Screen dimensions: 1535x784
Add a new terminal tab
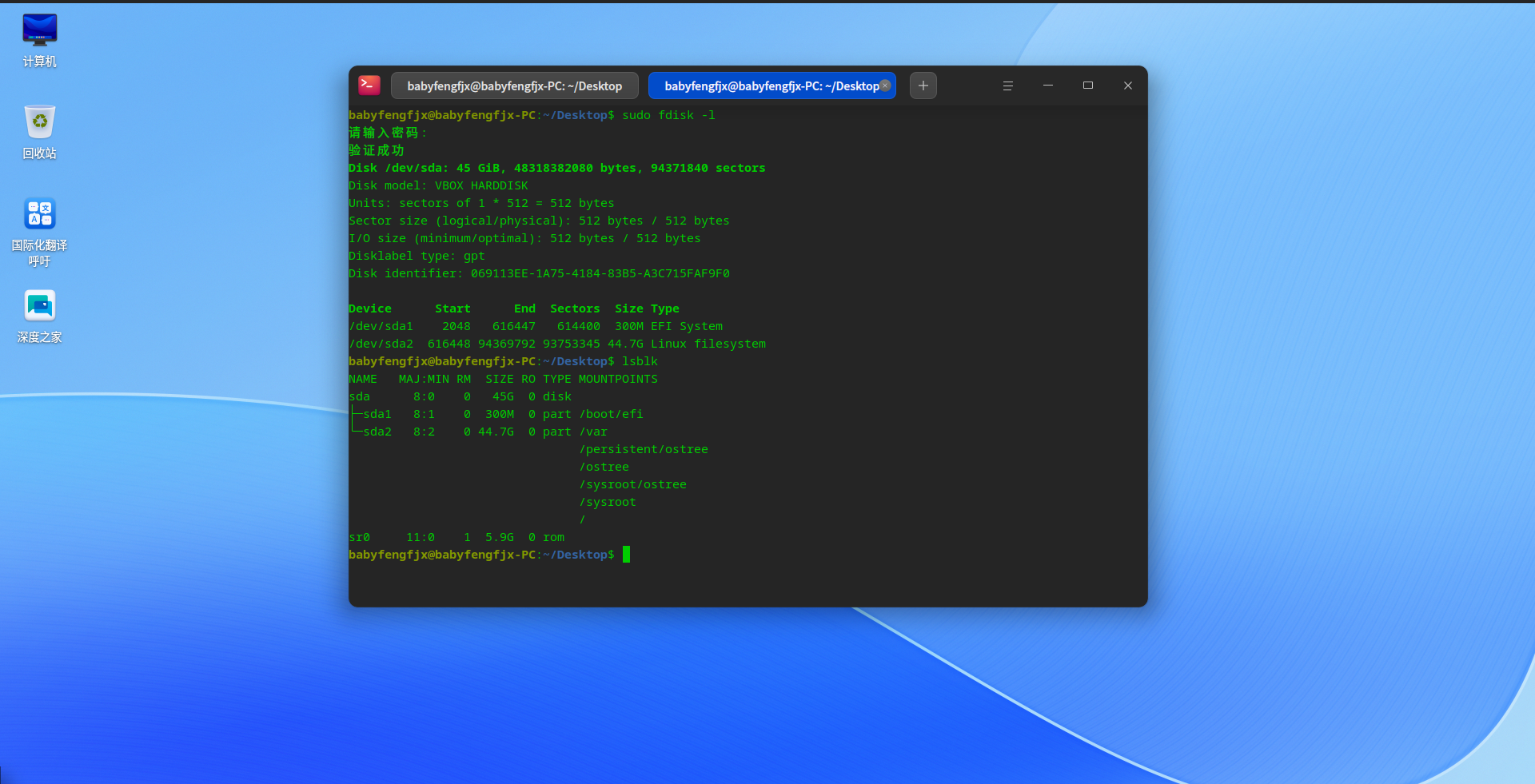pyautogui.click(x=923, y=86)
